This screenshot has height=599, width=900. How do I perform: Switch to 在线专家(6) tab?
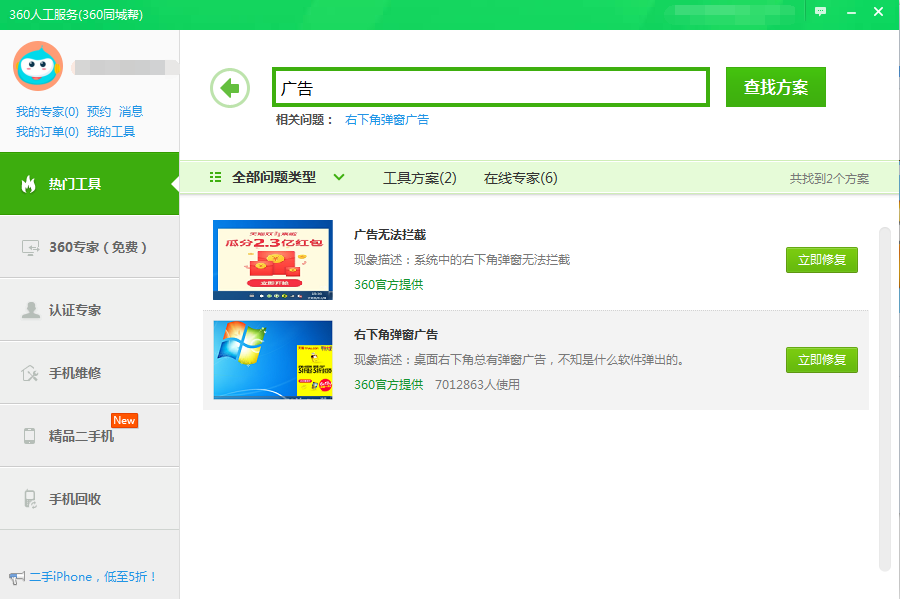click(x=520, y=178)
